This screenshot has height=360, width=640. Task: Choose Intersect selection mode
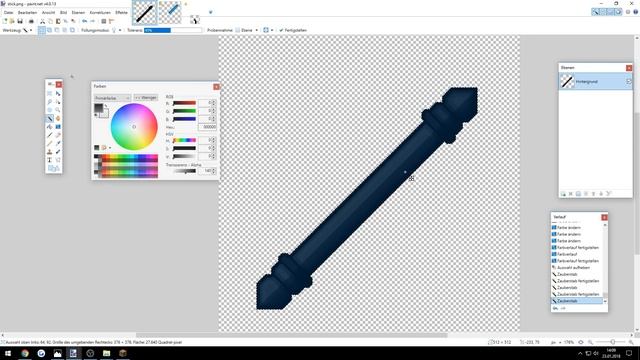coord(65,30)
